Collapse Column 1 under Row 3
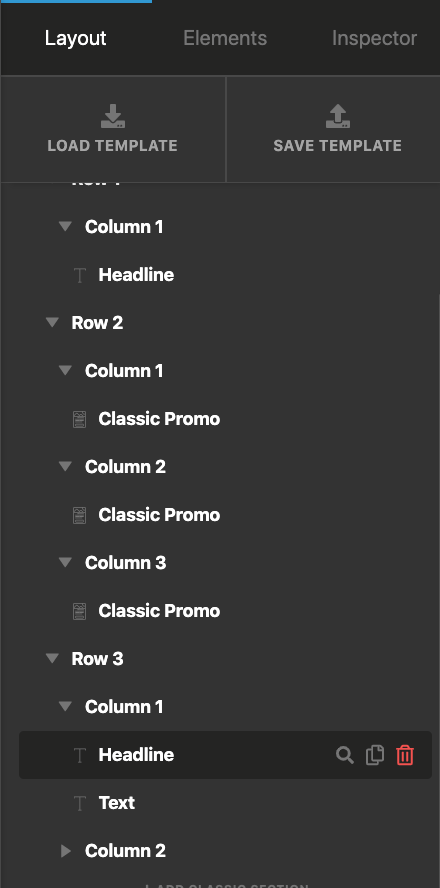Screen dimensions: 440x888 66,706
